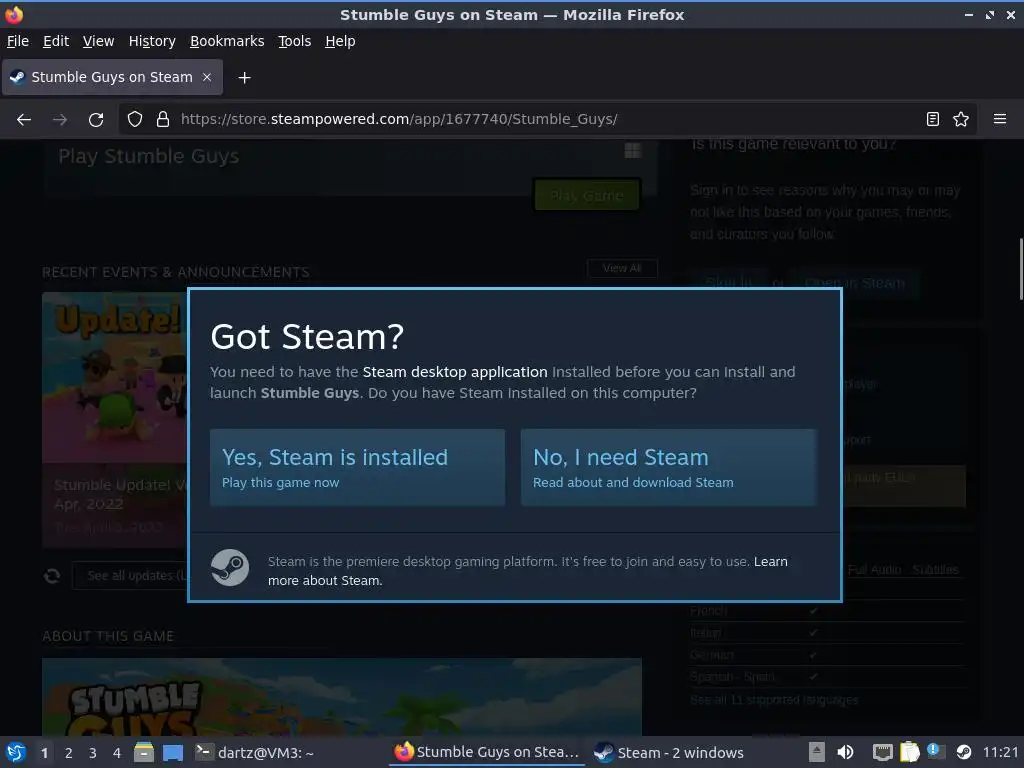Open the clipboard manager tray icon
1024x768 pixels.
[909, 752]
